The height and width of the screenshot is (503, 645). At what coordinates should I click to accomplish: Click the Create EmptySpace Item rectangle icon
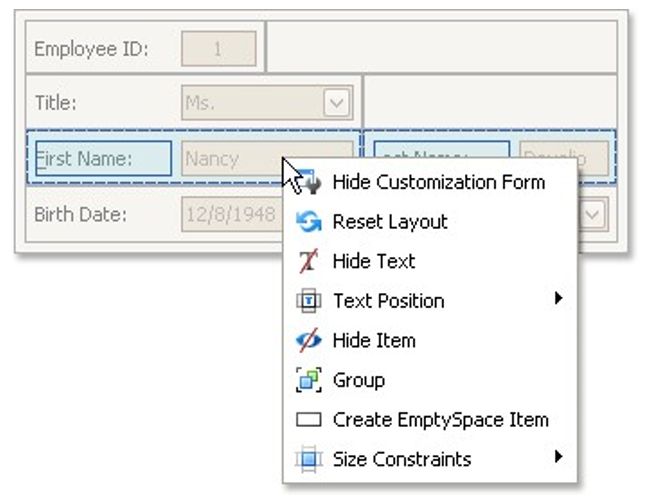coord(309,421)
